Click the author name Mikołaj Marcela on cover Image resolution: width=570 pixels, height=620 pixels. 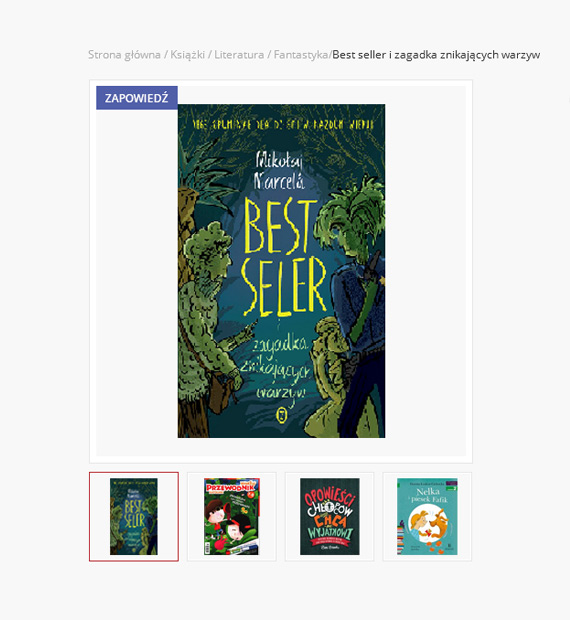(280, 170)
